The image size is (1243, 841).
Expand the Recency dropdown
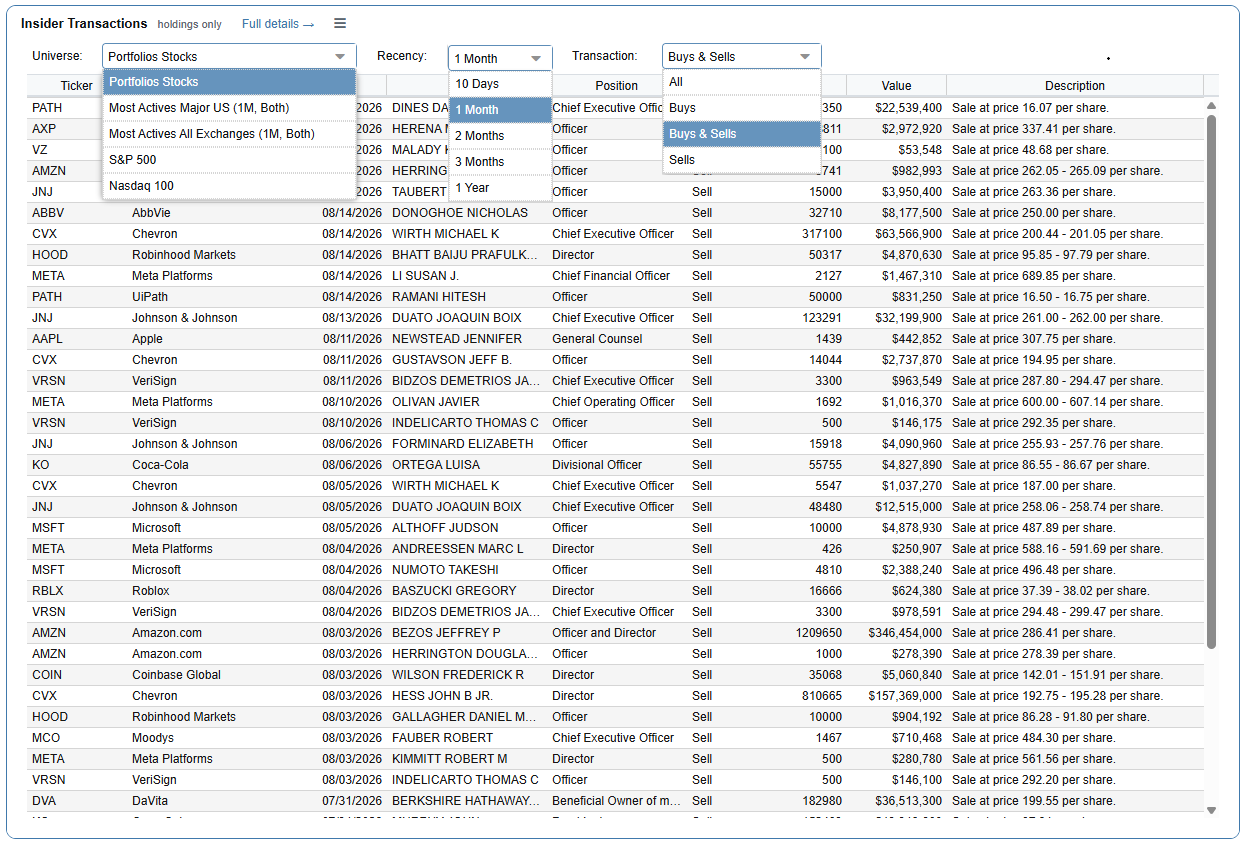(500, 58)
